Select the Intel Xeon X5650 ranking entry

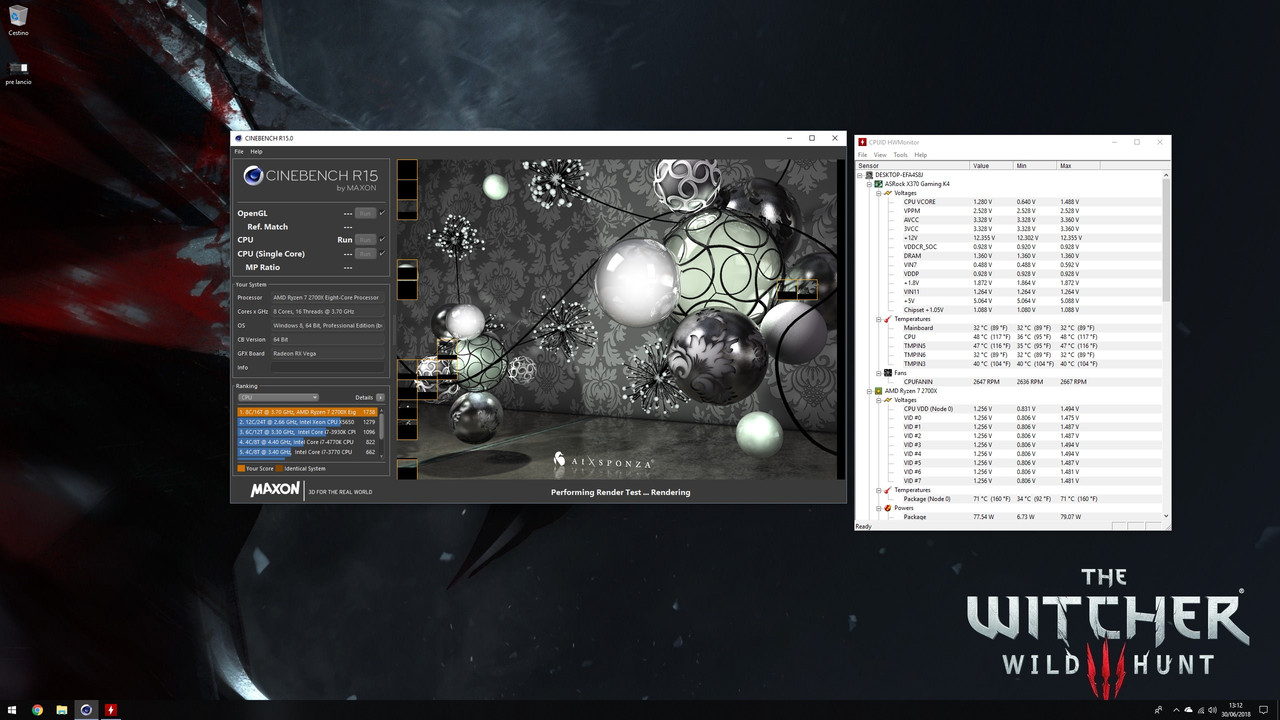tap(307, 421)
